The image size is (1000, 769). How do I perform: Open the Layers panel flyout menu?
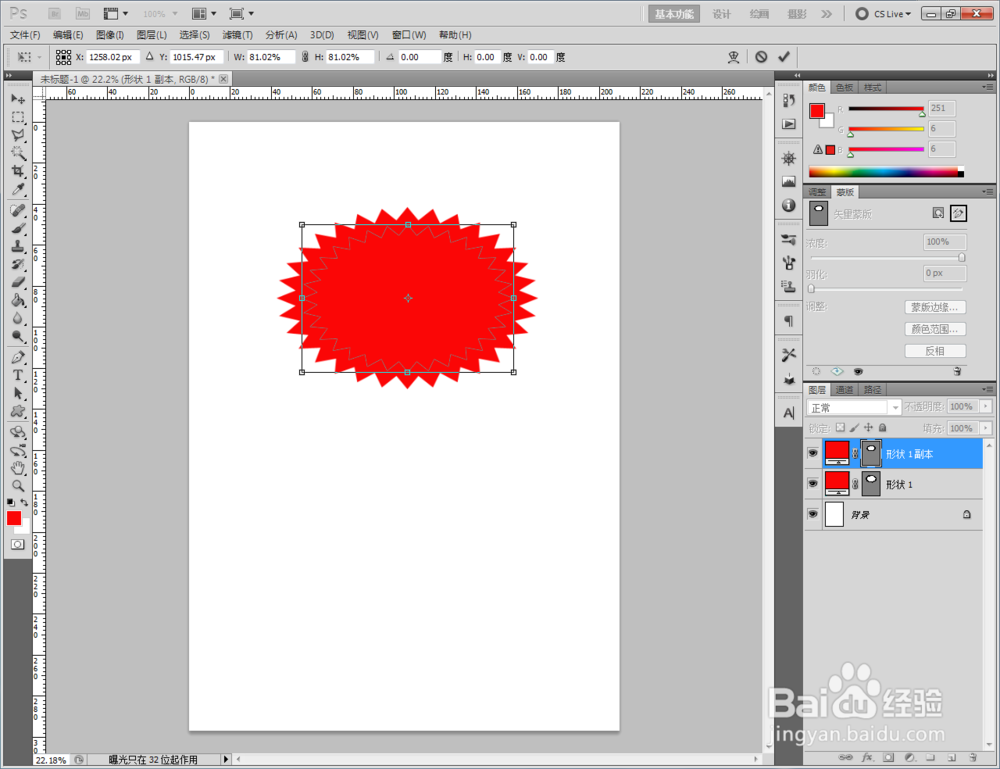(987, 389)
